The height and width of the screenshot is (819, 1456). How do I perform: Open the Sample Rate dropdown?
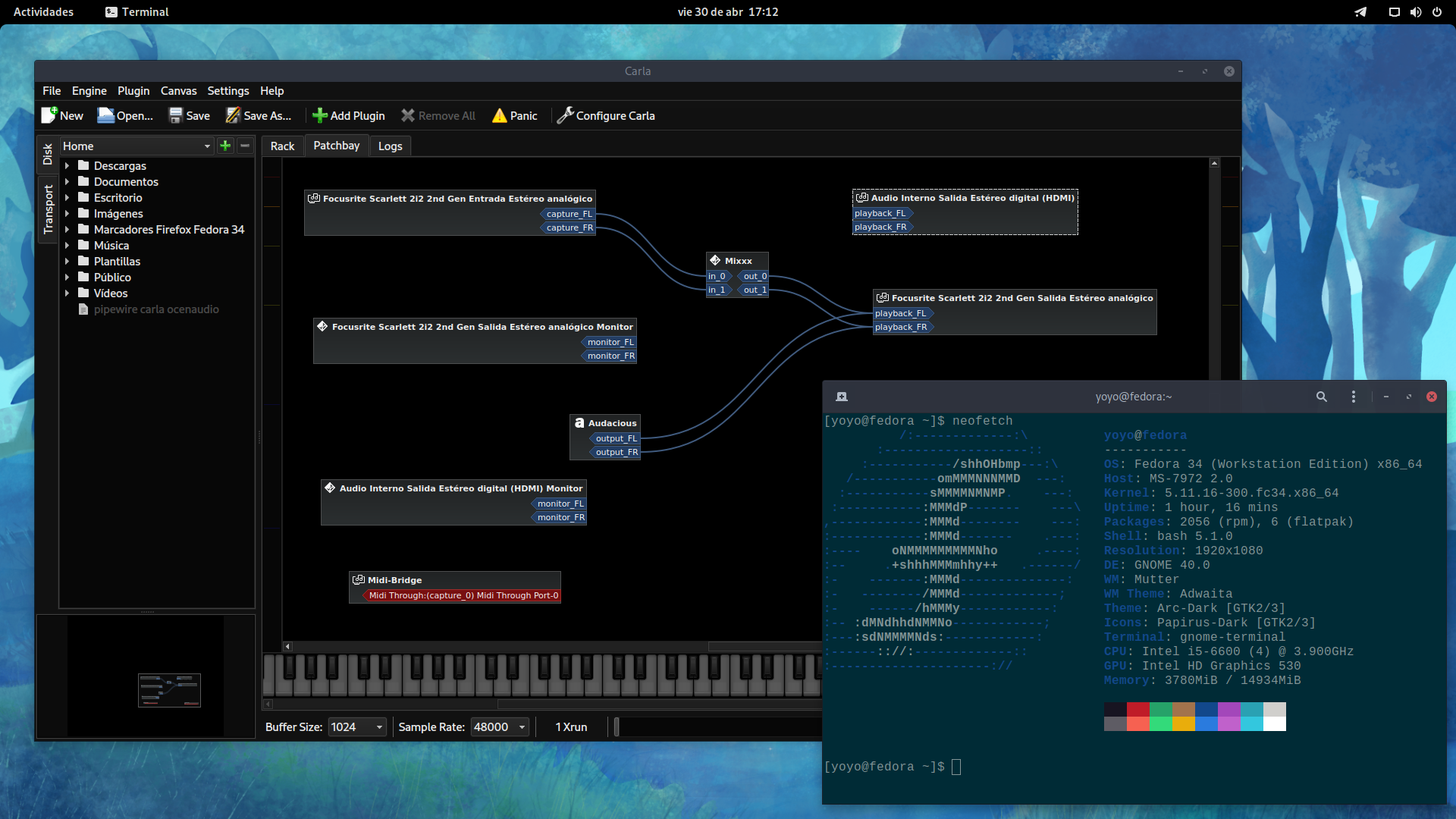click(x=500, y=726)
